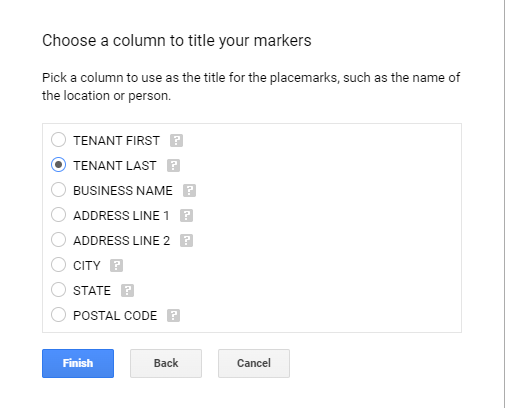The height and width of the screenshot is (408, 505).
Task: Pick the ADDRESS LINE 2 radio button
Action: [x=58, y=240]
